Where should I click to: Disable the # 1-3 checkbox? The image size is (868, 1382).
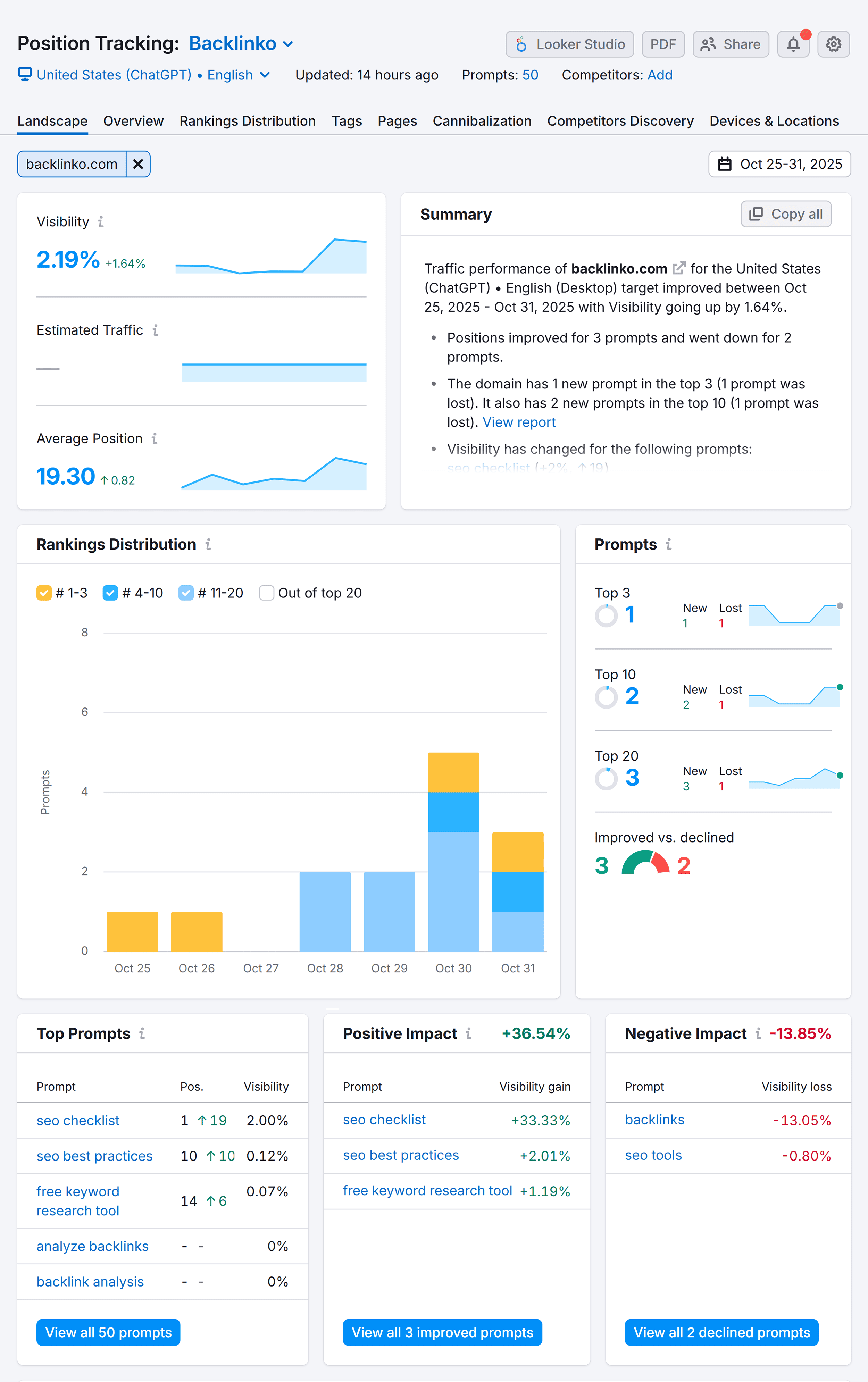click(44, 593)
